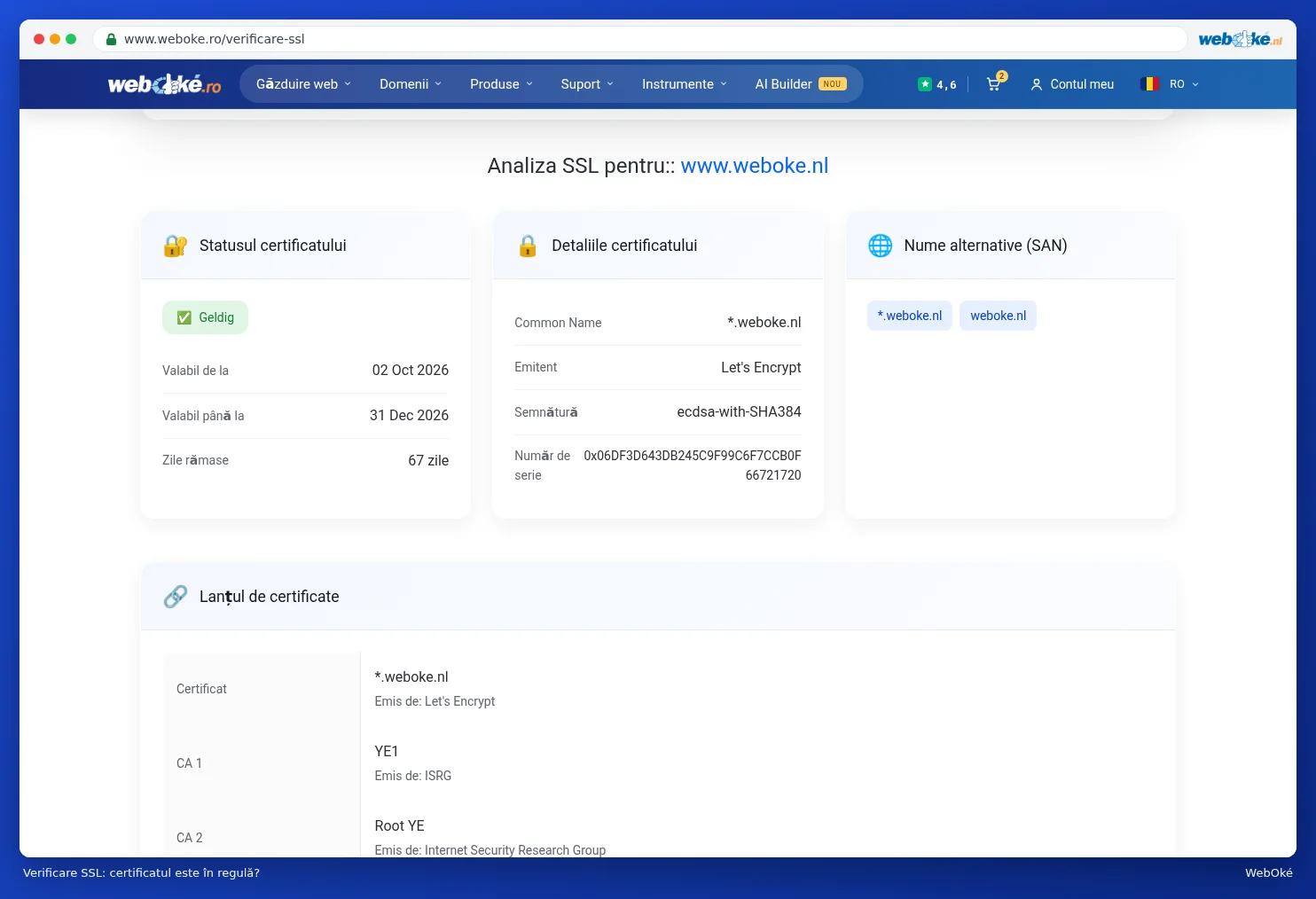
Task: Expand the Instrumente menu
Action: pos(685,84)
